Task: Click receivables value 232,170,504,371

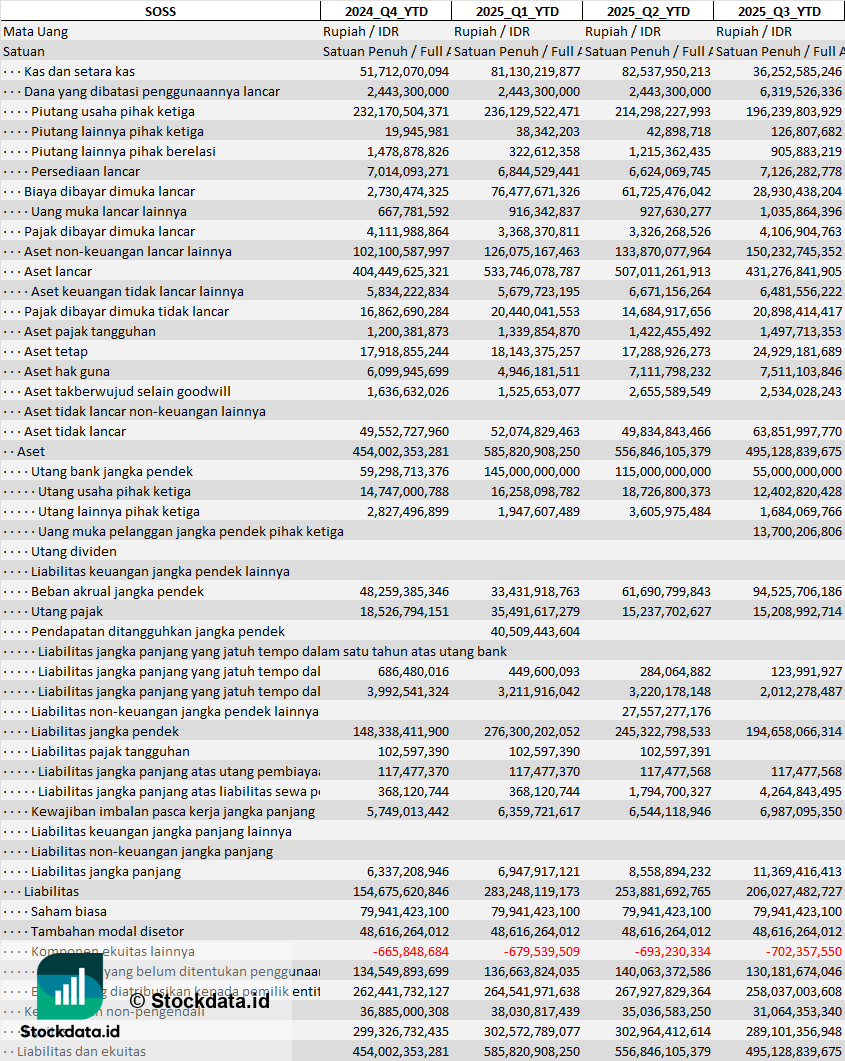Action: coord(401,112)
